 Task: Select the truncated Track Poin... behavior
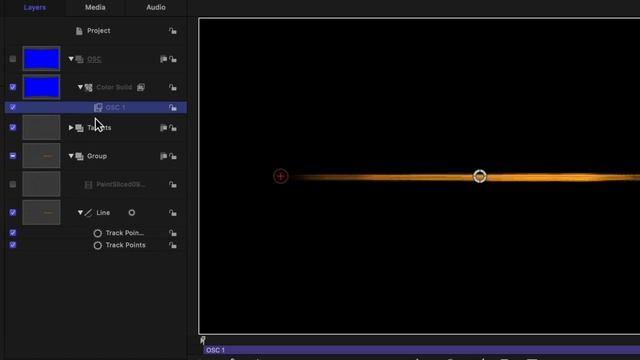[125, 233]
